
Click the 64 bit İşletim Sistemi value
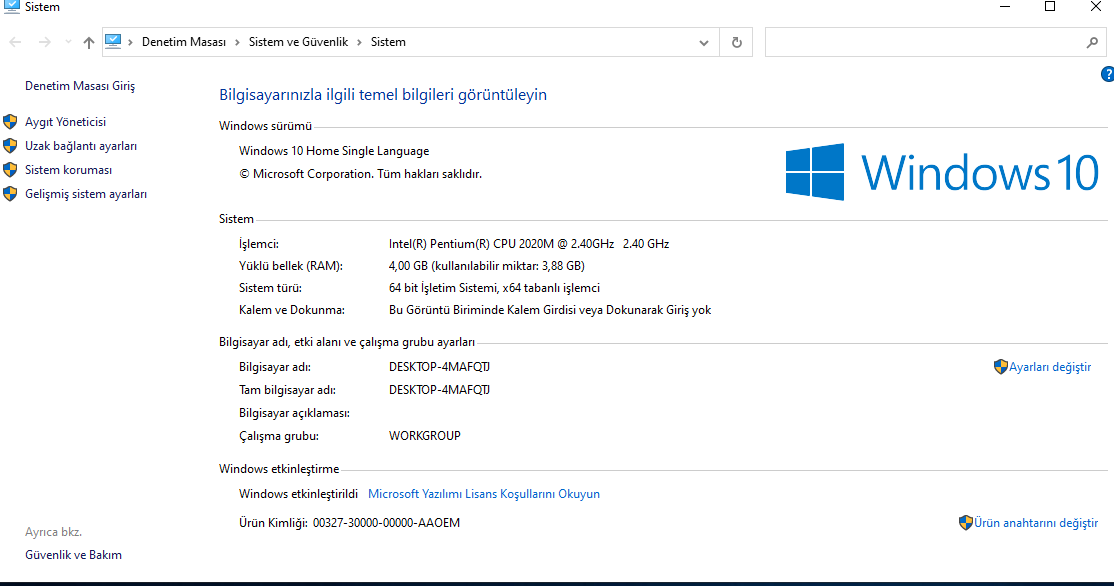point(494,288)
